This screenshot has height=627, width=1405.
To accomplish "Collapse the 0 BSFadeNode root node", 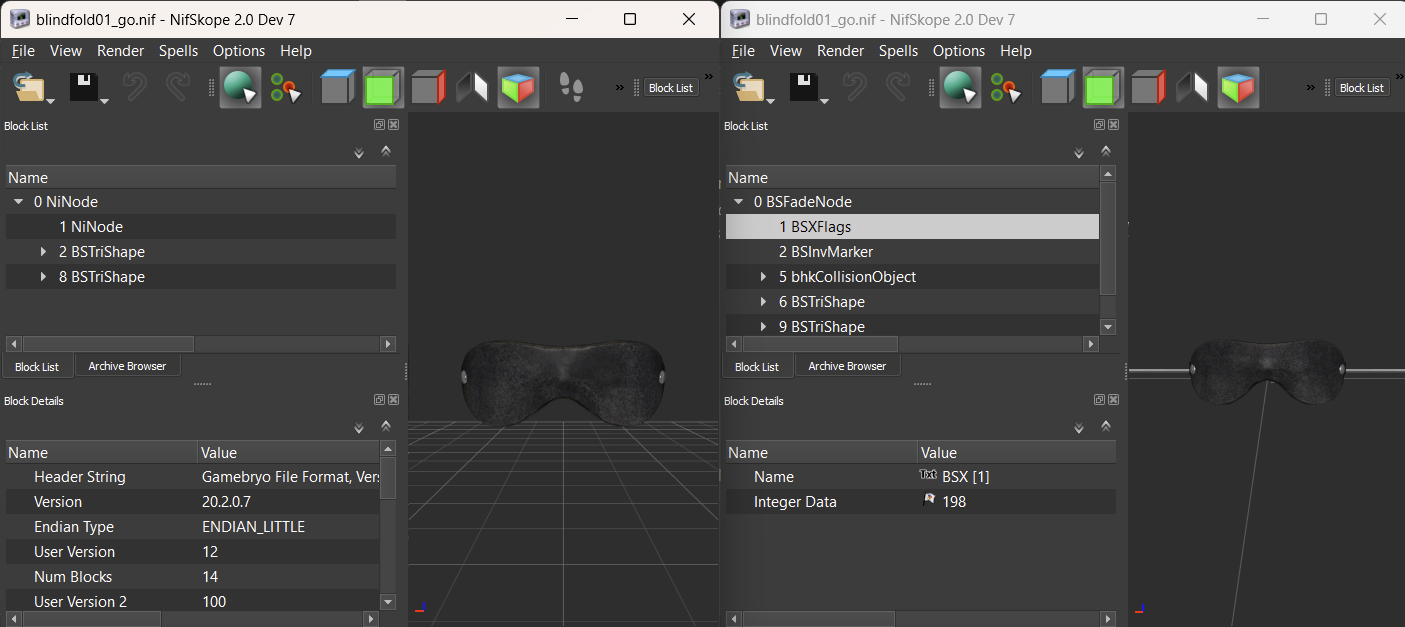I will 739,202.
